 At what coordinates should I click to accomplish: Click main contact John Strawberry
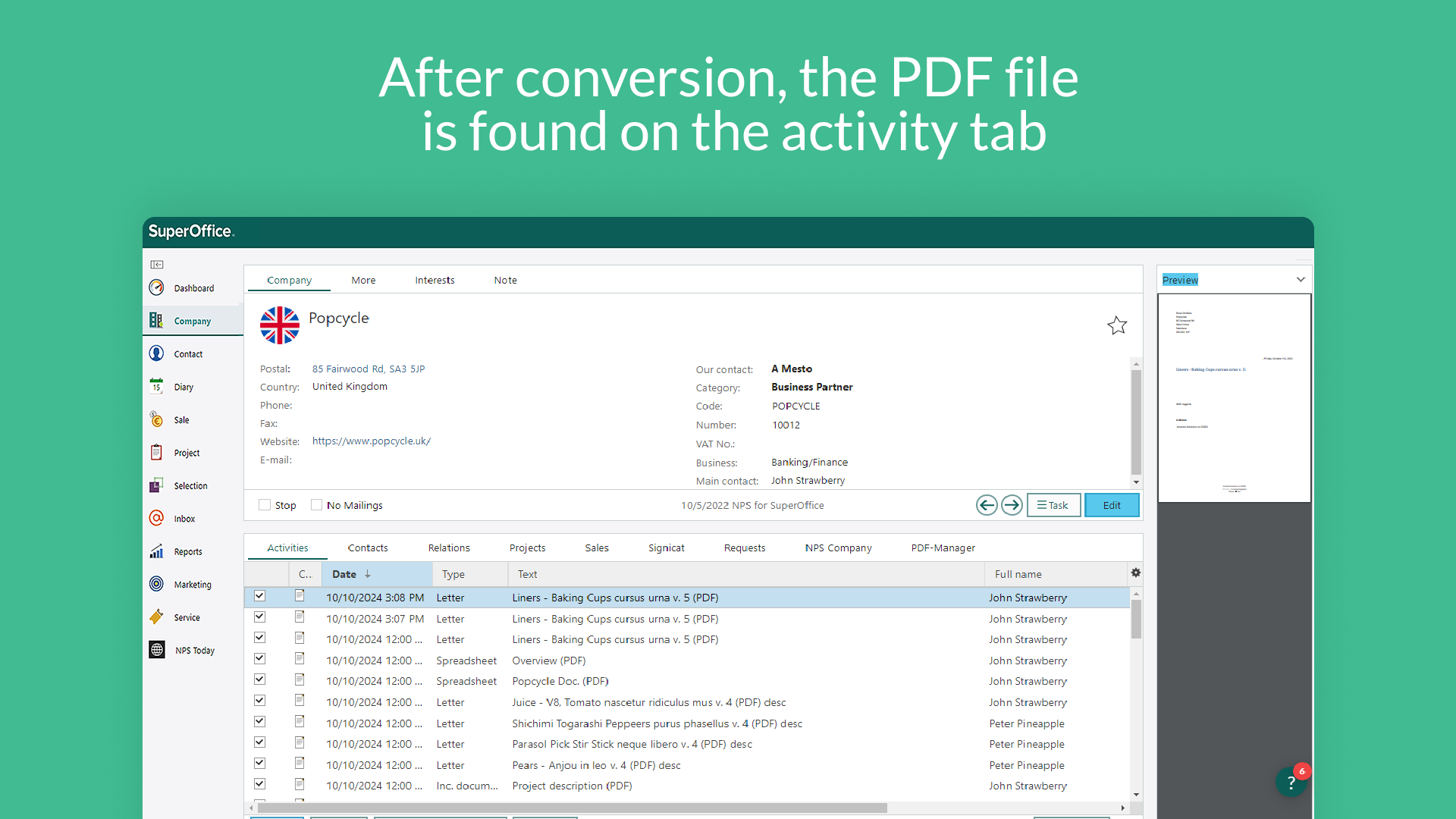point(808,481)
